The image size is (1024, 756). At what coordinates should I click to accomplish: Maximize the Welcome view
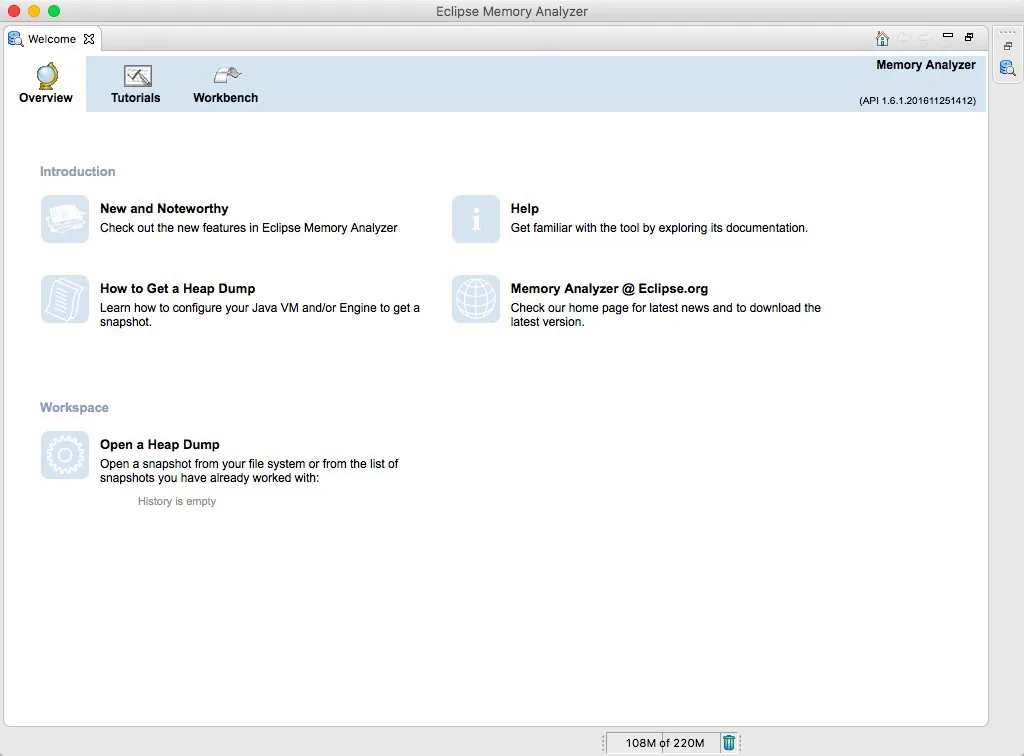(969, 37)
